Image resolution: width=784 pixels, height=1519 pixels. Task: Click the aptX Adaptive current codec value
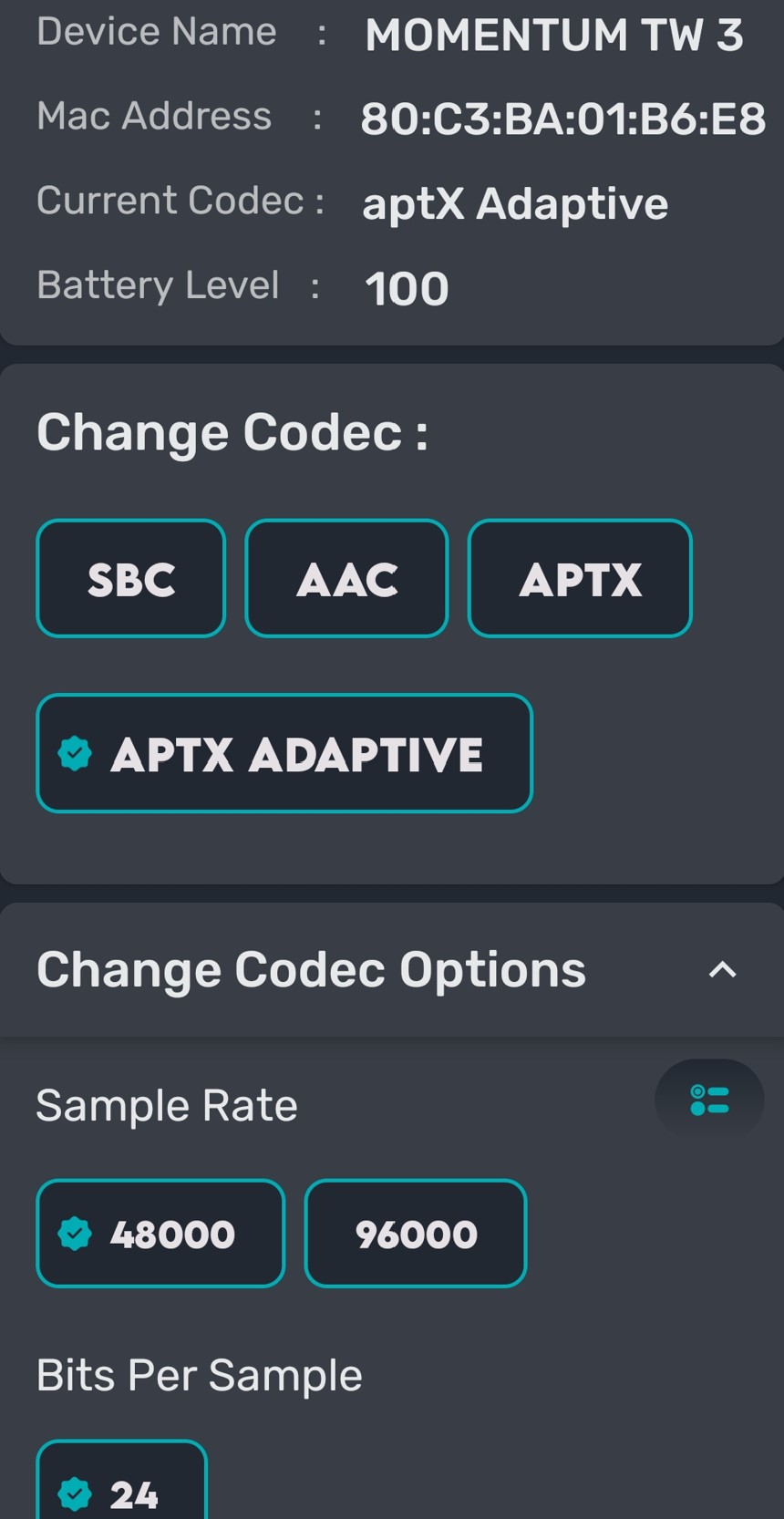[x=515, y=204]
